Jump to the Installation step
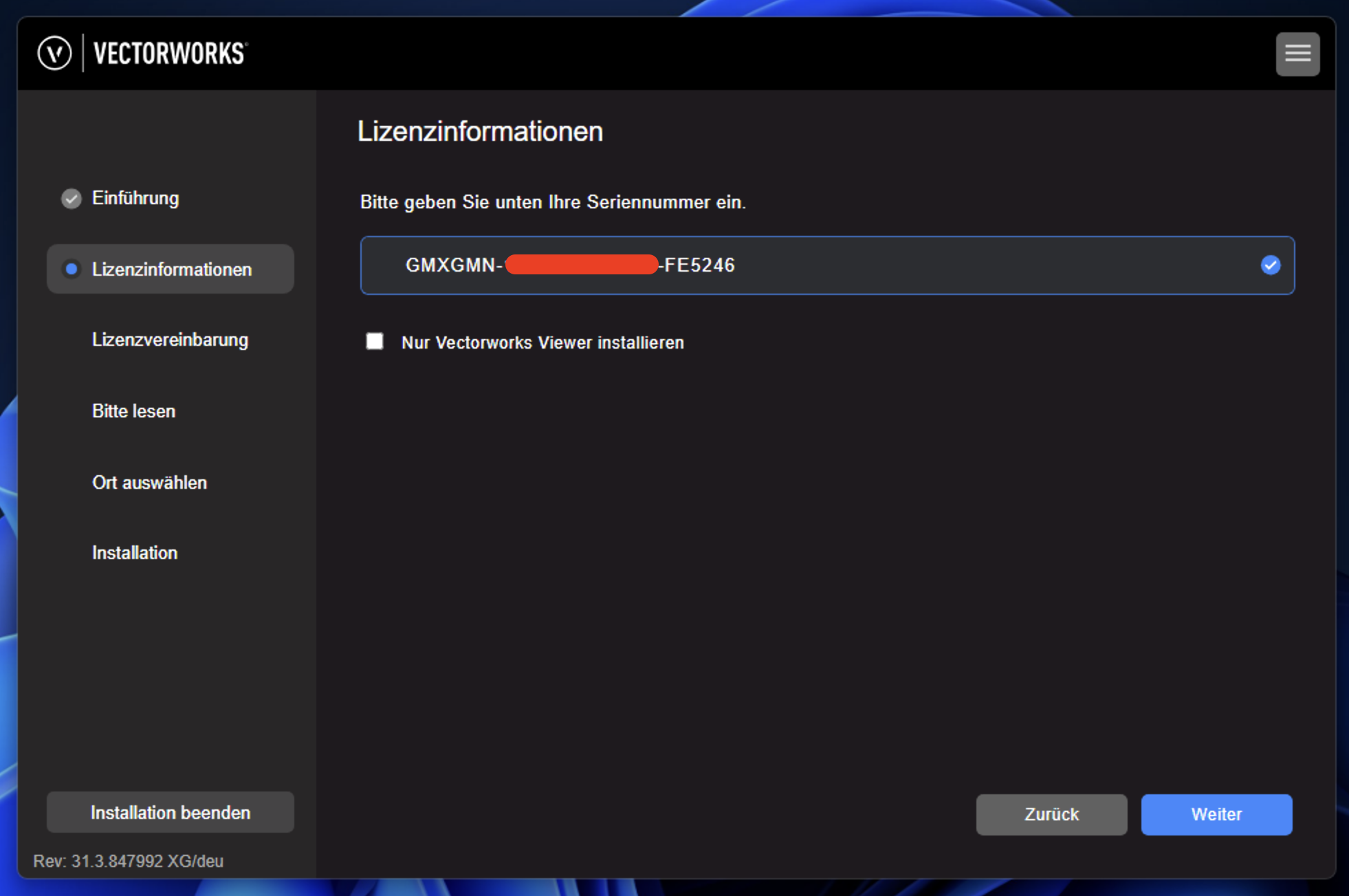Viewport: 1349px width, 896px height. click(x=135, y=553)
